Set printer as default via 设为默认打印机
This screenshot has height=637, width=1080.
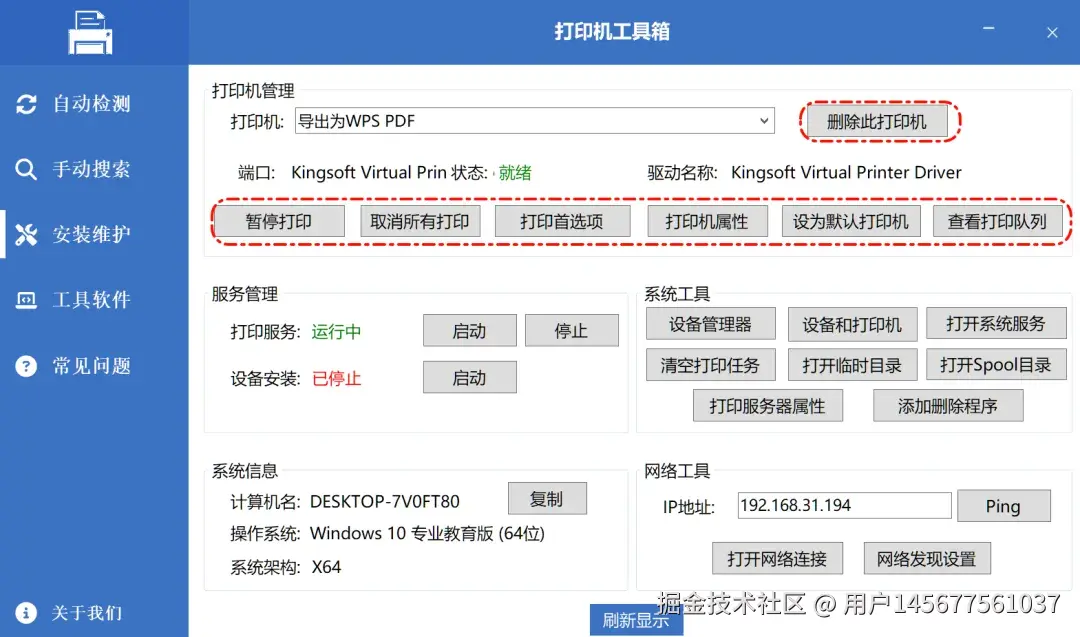pos(851,221)
